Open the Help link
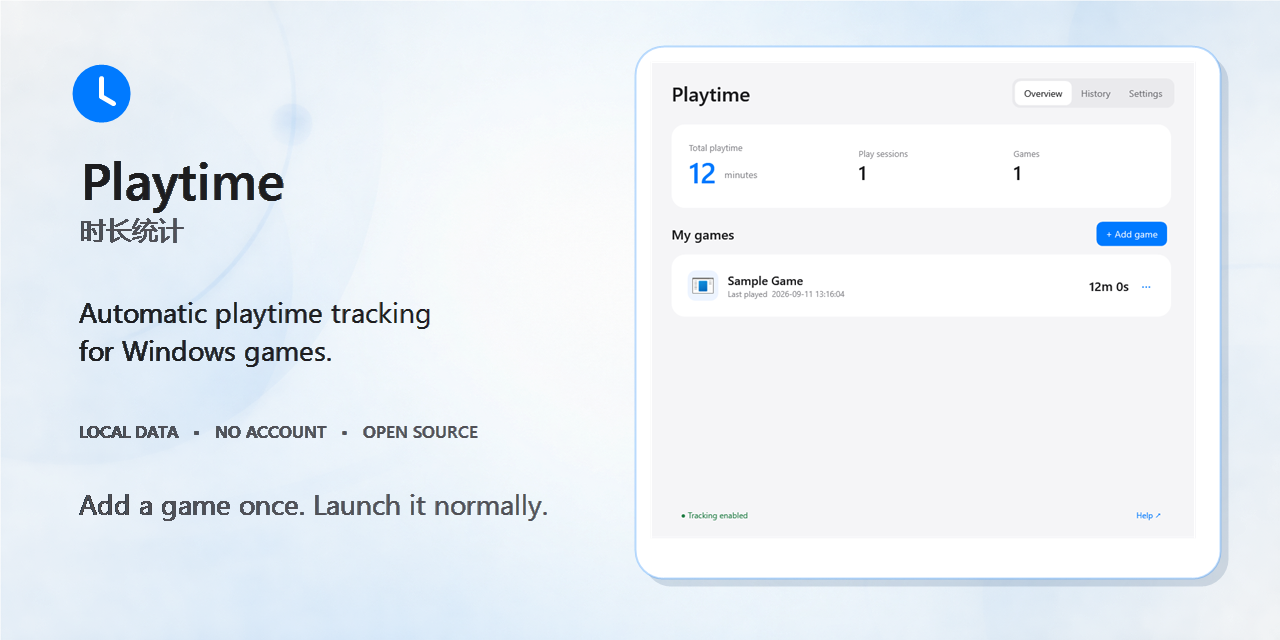The height and width of the screenshot is (640, 1280). [1148, 516]
